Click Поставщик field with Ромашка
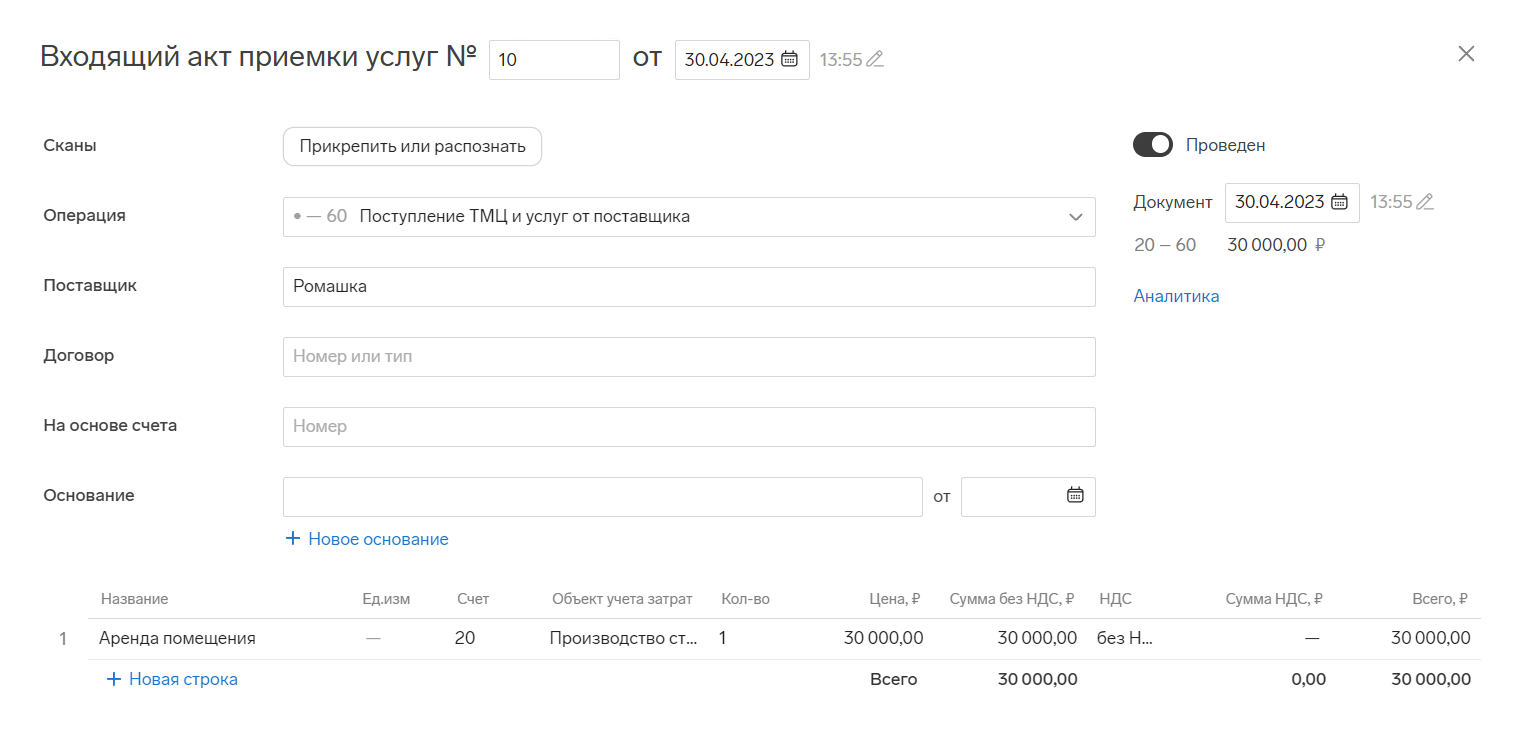This screenshot has width=1516, height=734. (x=689, y=287)
